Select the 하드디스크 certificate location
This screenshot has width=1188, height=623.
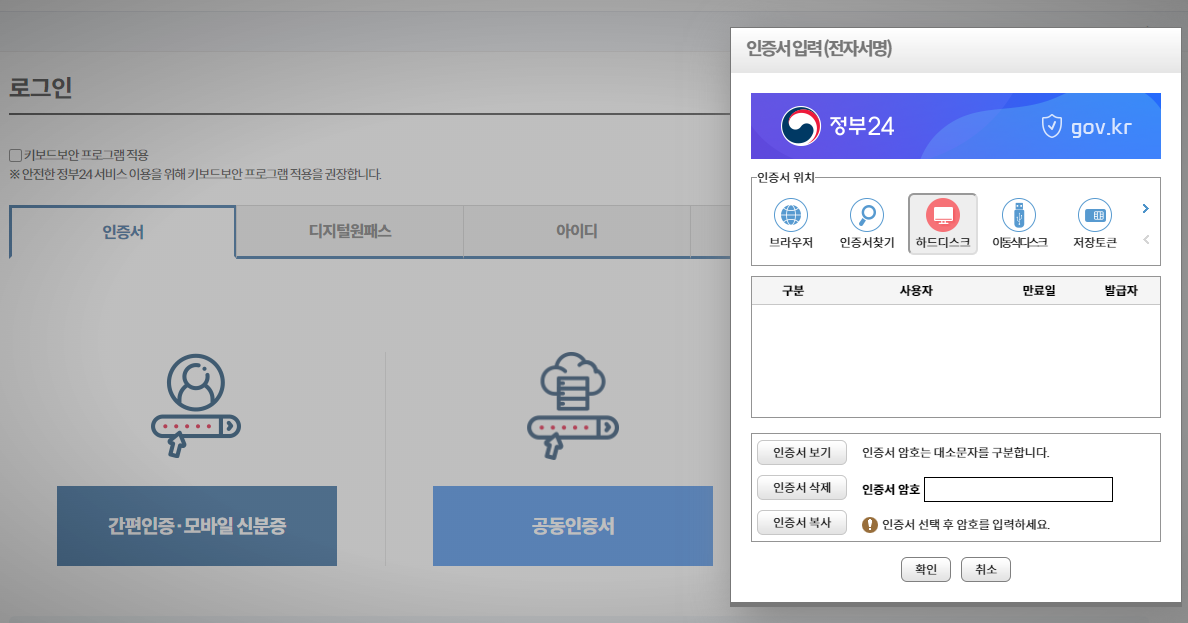[x=943, y=224]
